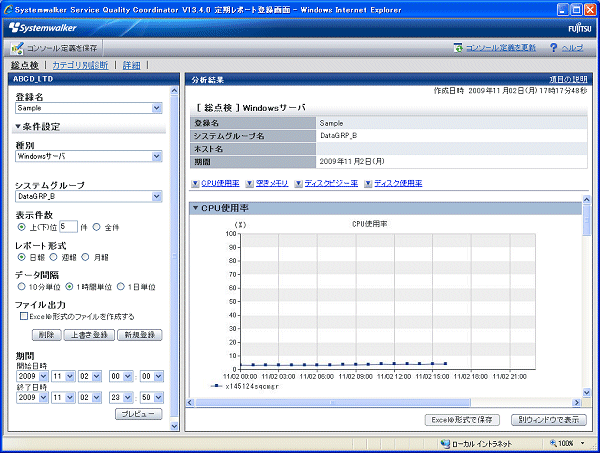Click graph horizontal scrollbar left arrow
Viewport: 600px width, 453px height.
(190, 402)
